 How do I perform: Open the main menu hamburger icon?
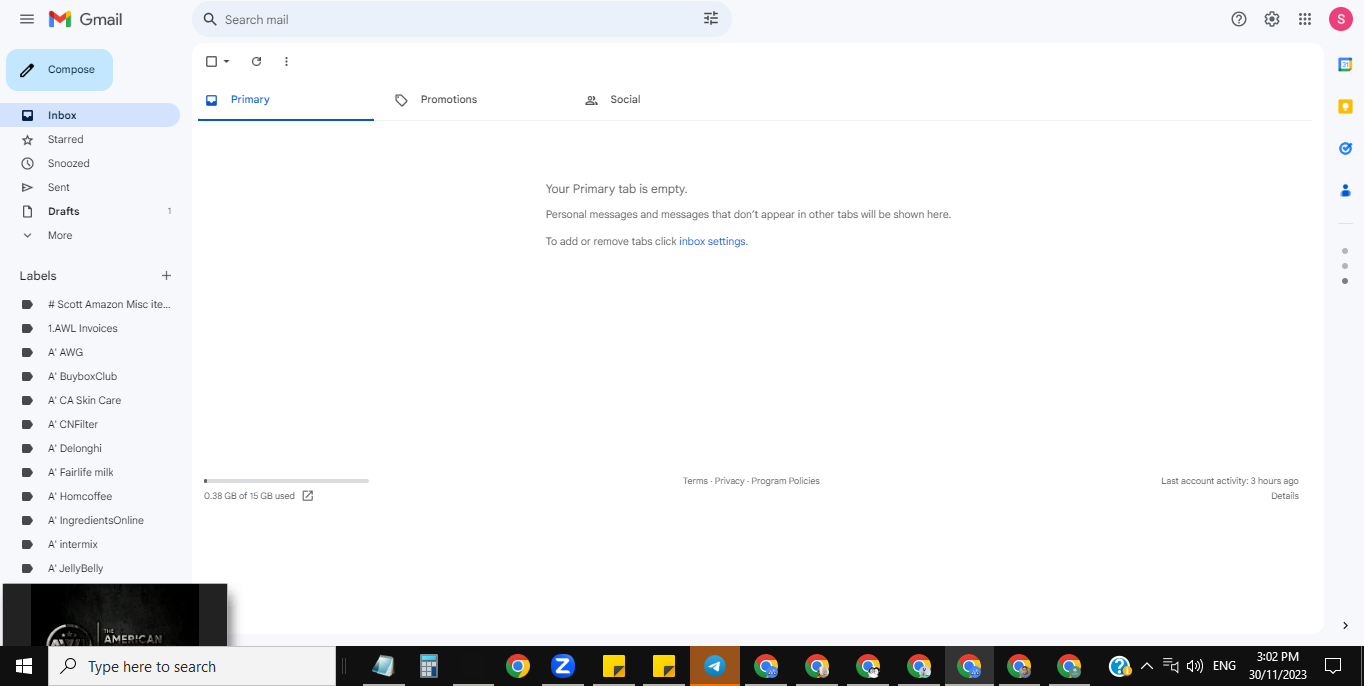pos(27,19)
